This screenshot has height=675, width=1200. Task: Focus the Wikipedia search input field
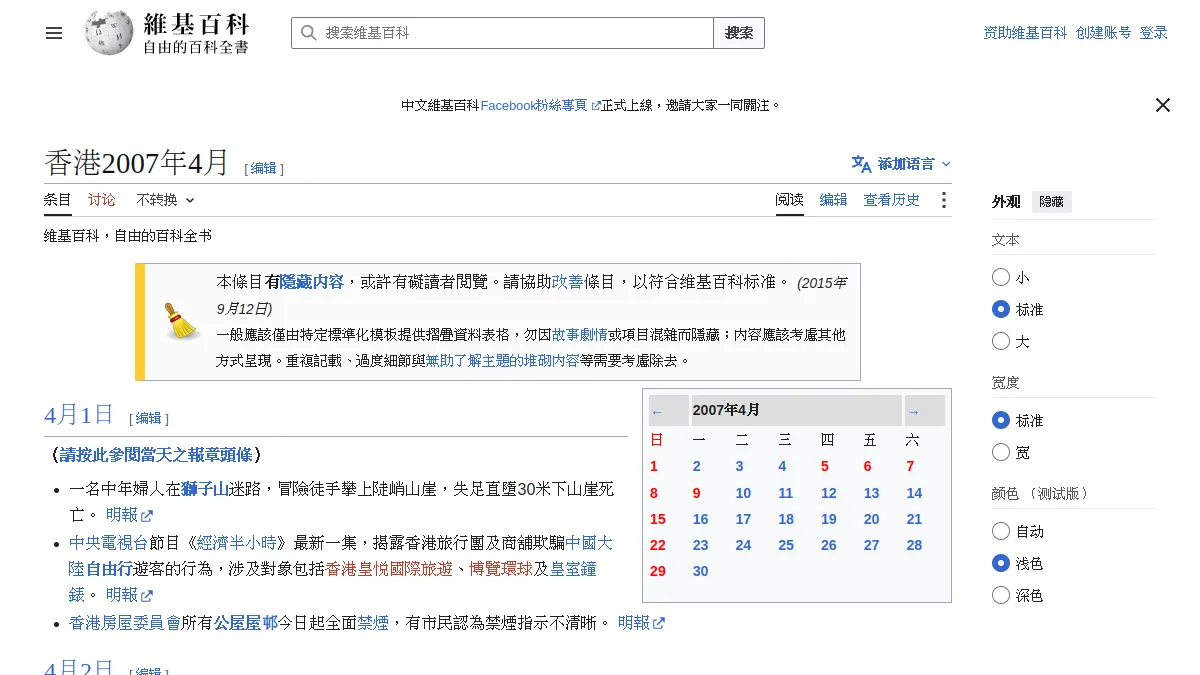(502, 33)
